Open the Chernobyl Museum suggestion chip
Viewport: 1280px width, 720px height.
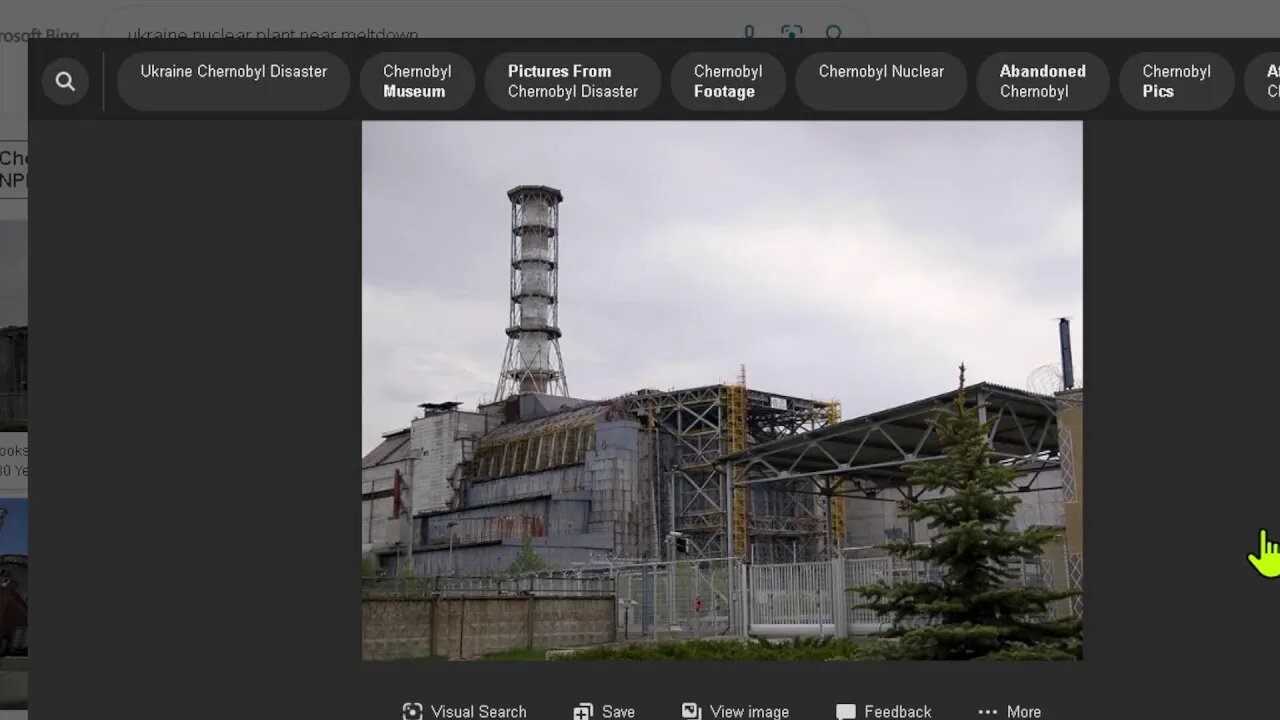(417, 81)
